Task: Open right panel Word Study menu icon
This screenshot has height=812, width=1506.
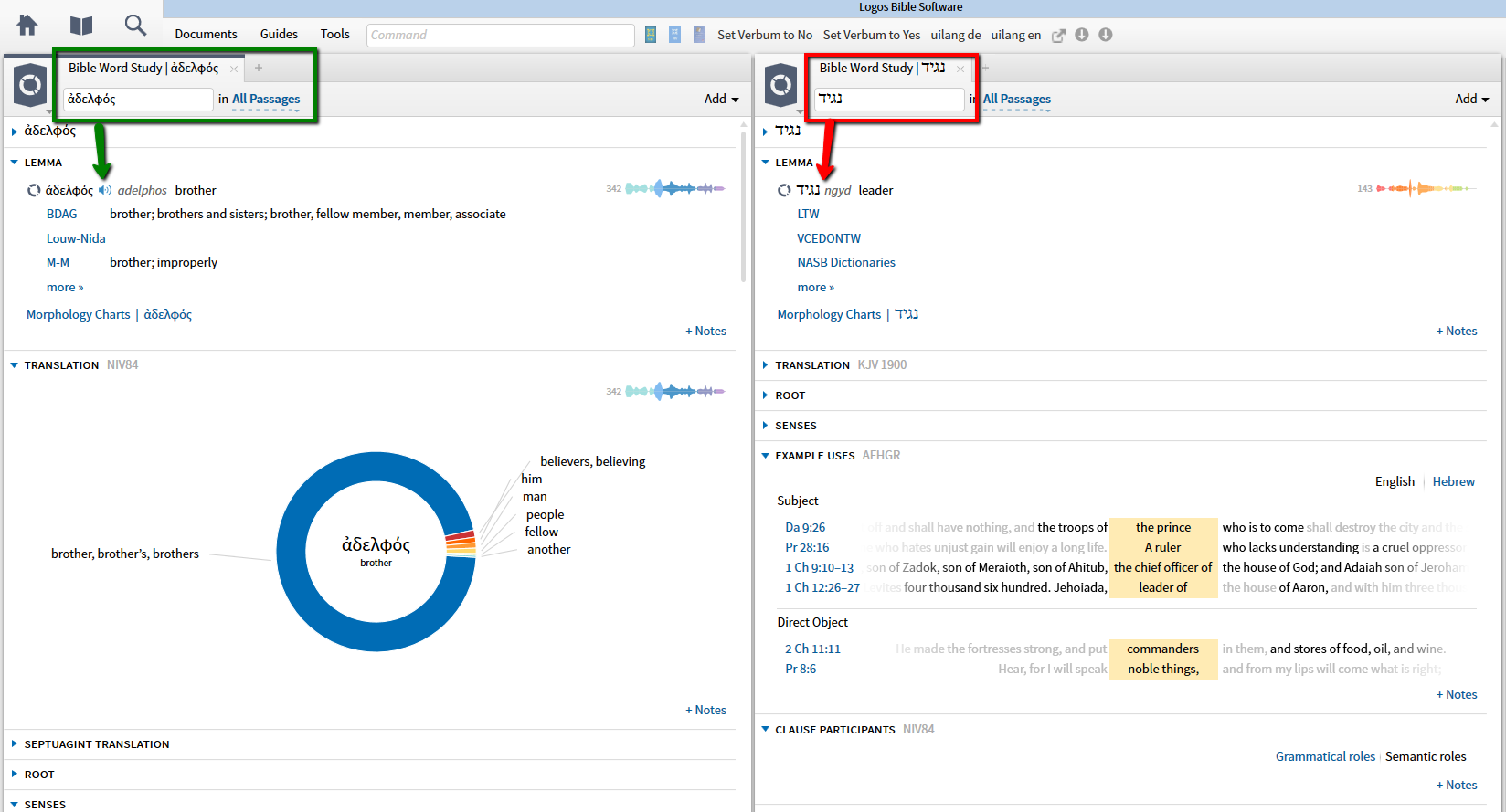Action: [x=781, y=86]
